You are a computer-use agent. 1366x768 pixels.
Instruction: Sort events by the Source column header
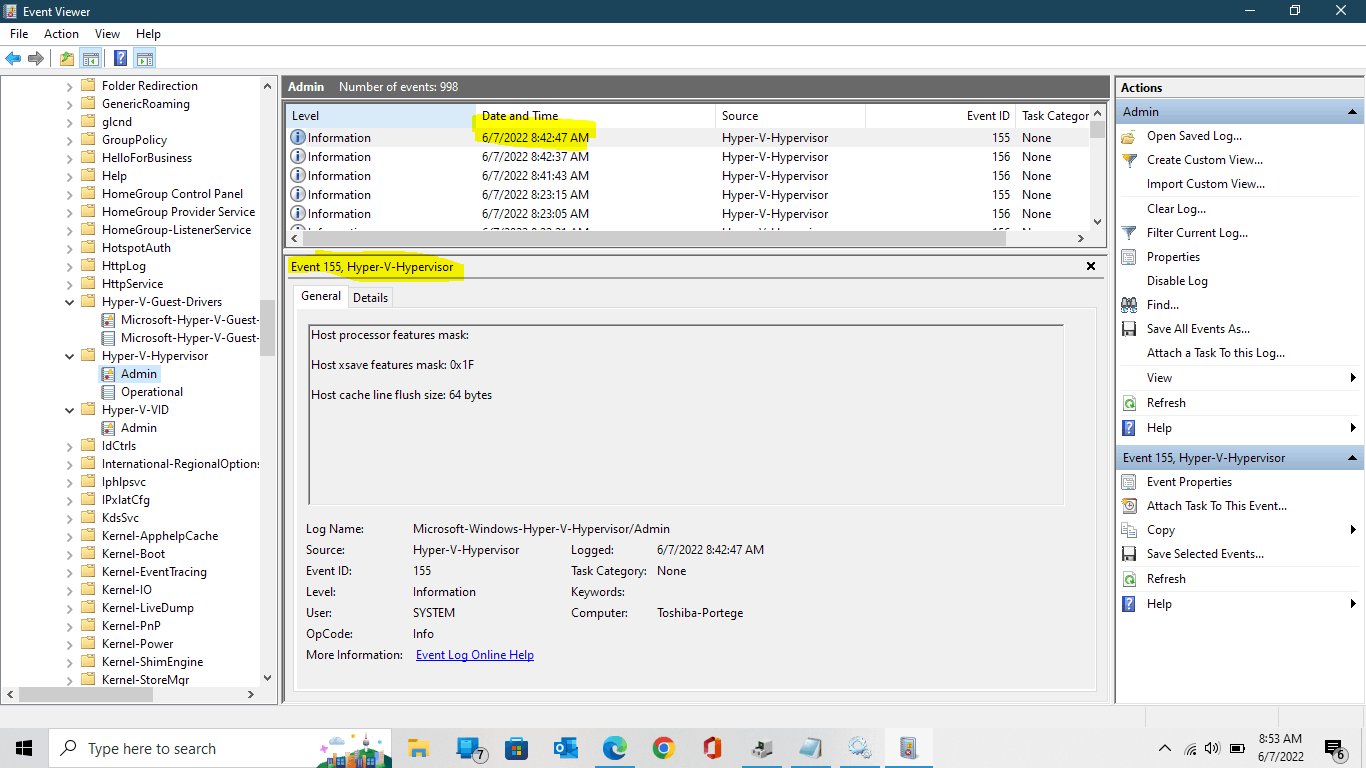790,116
